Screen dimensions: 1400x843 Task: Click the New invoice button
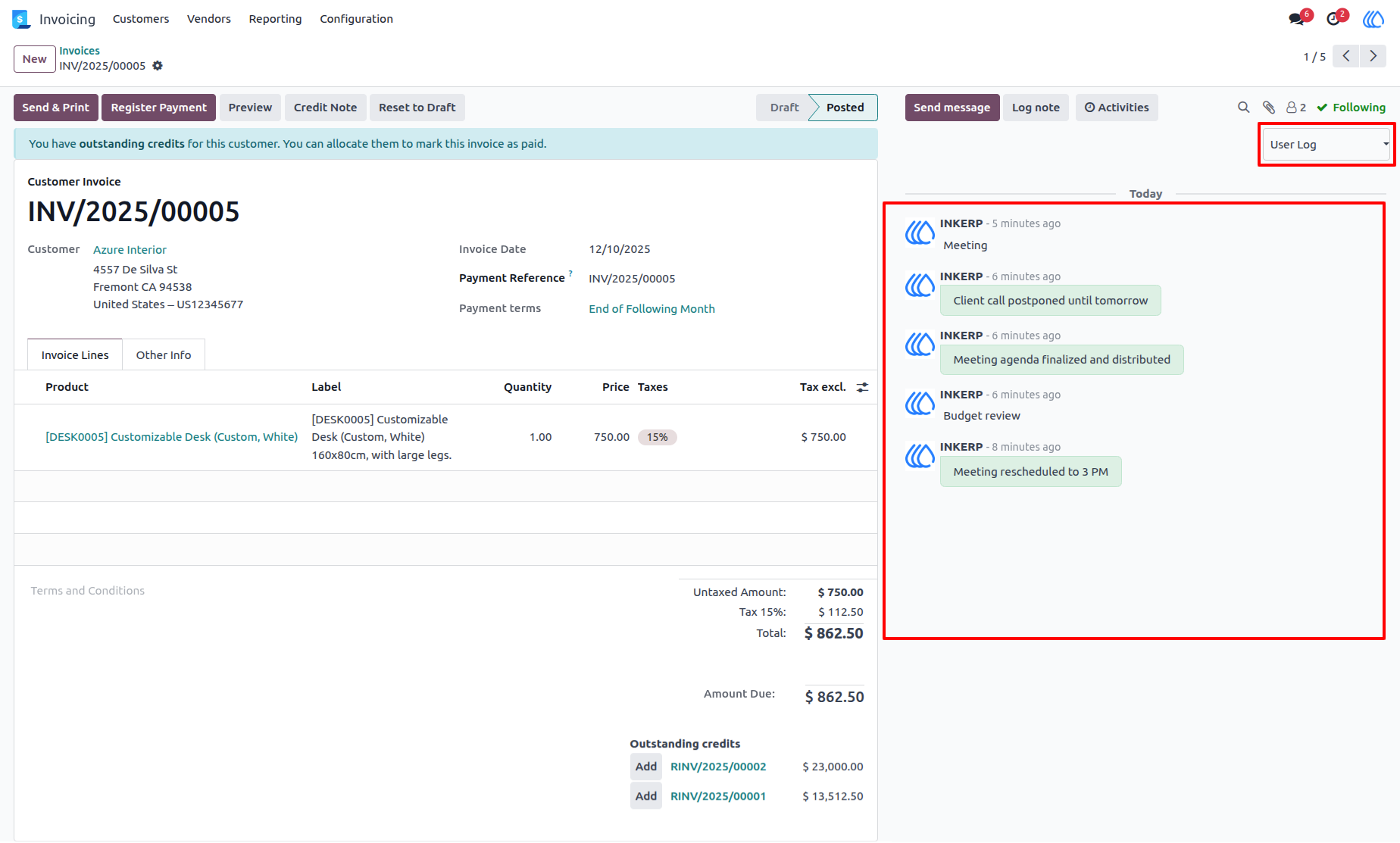pos(35,59)
